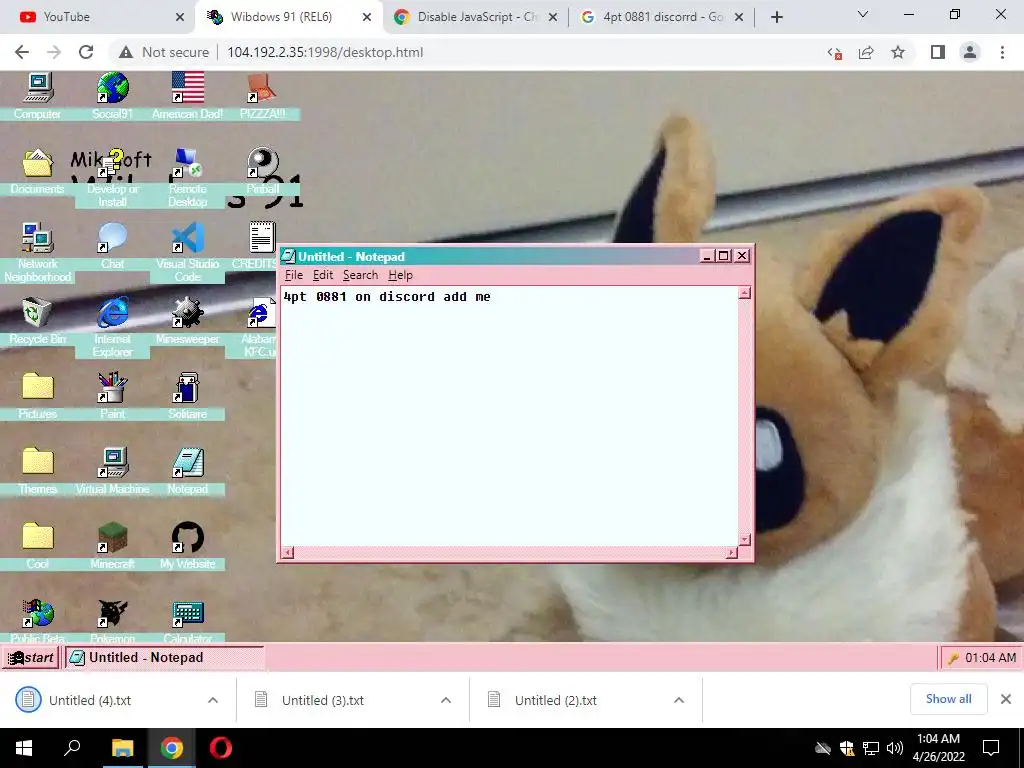Open the Solitaire icon
Screen dimensions: 1024x768
pos(188,387)
